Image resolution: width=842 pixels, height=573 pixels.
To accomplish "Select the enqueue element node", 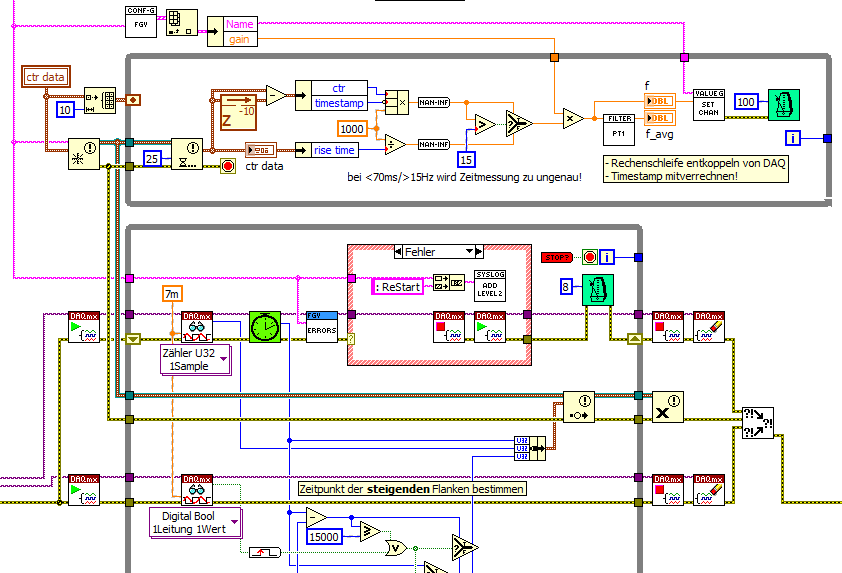I will [x=579, y=407].
